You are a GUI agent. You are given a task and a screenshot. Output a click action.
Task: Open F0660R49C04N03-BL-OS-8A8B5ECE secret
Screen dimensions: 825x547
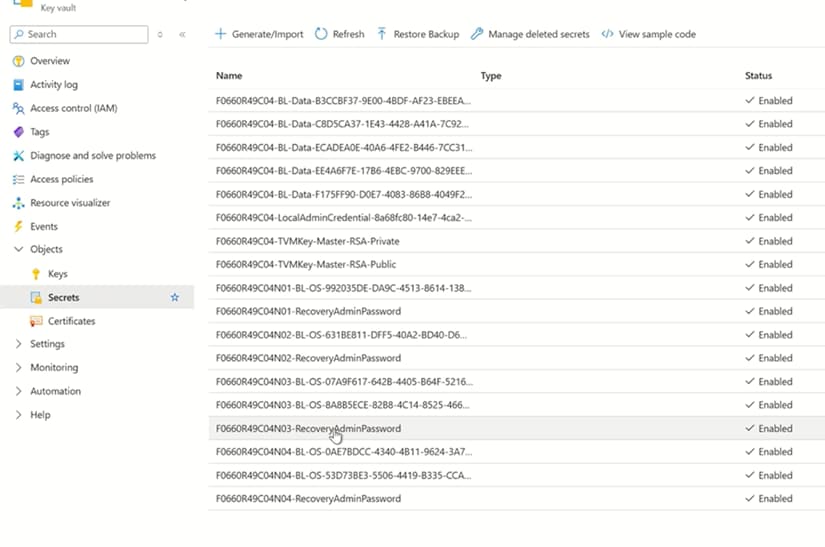[343, 405]
